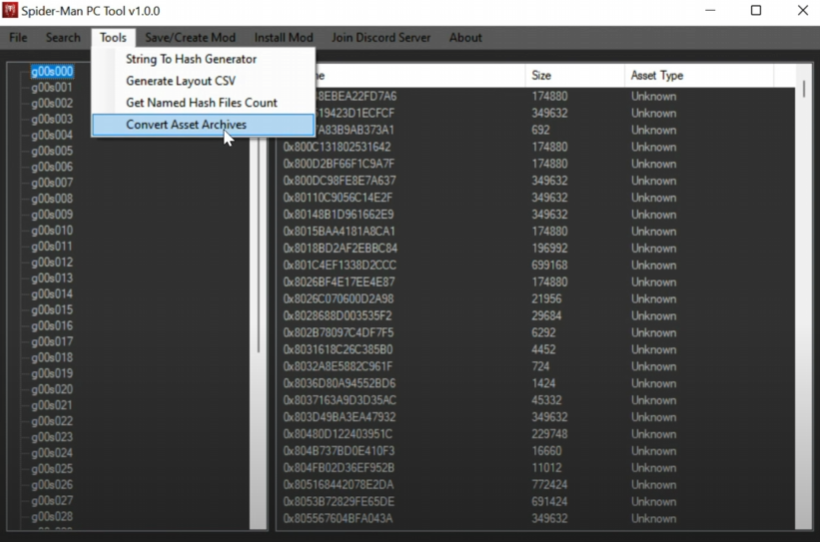Select tree node g00s014
The image size is (820, 542).
click(x=52, y=294)
